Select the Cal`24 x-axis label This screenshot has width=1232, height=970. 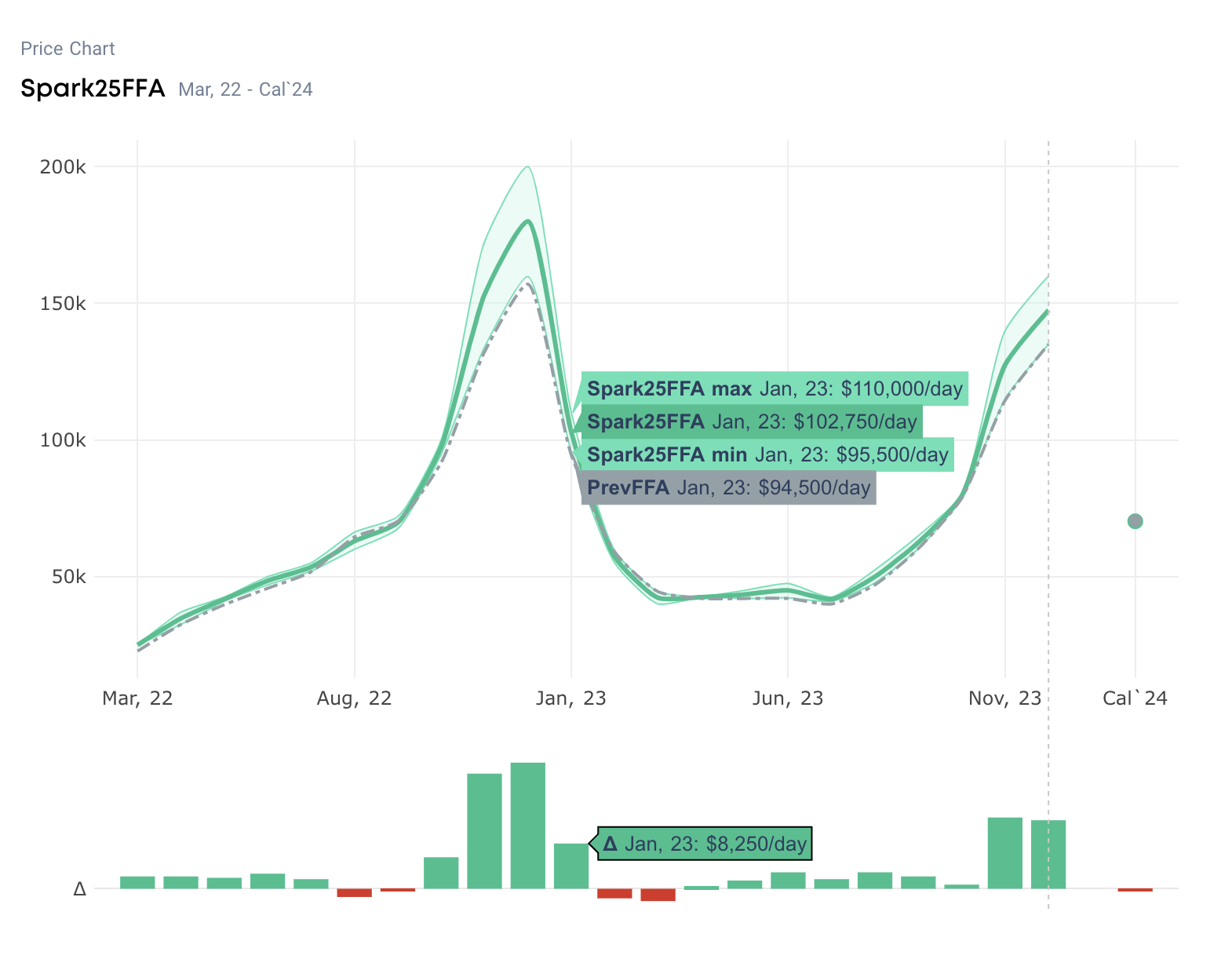click(x=1135, y=698)
